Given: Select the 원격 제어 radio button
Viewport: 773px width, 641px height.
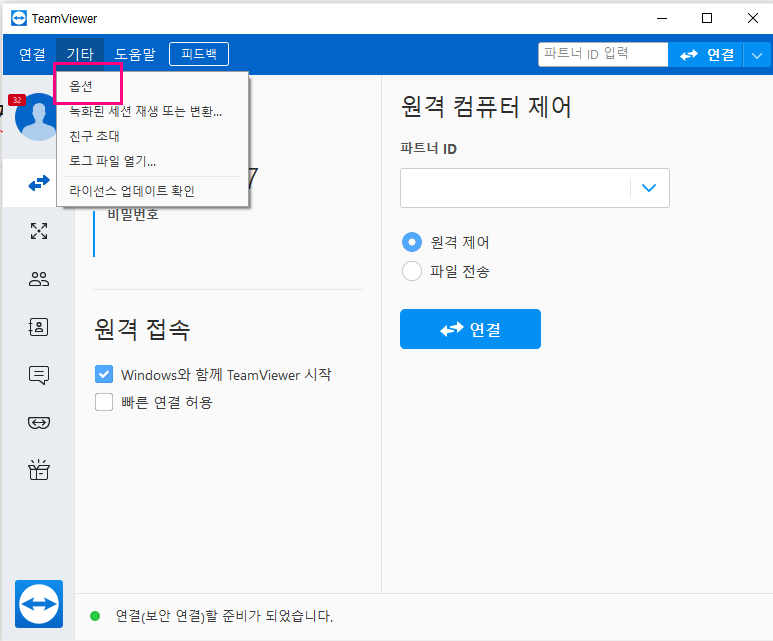Looking at the screenshot, I should pyautogui.click(x=412, y=242).
